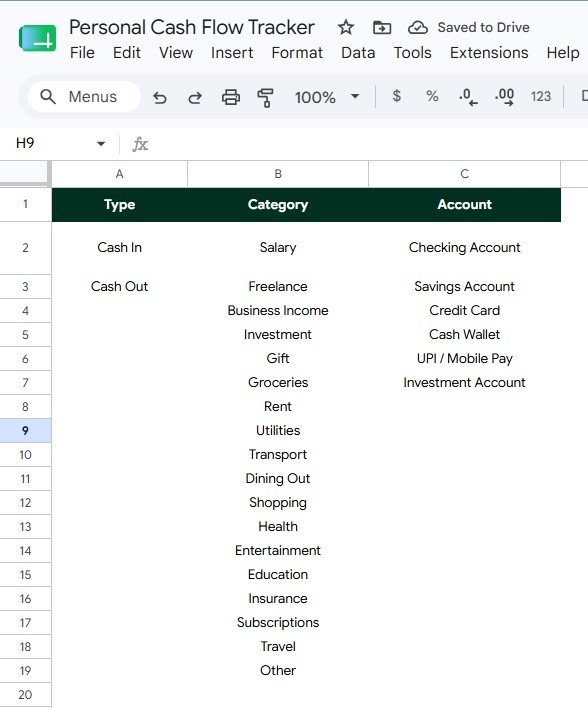Select column B header
Image resolution: width=588 pixels, height=708 pixels.
(x=278, y=174)
